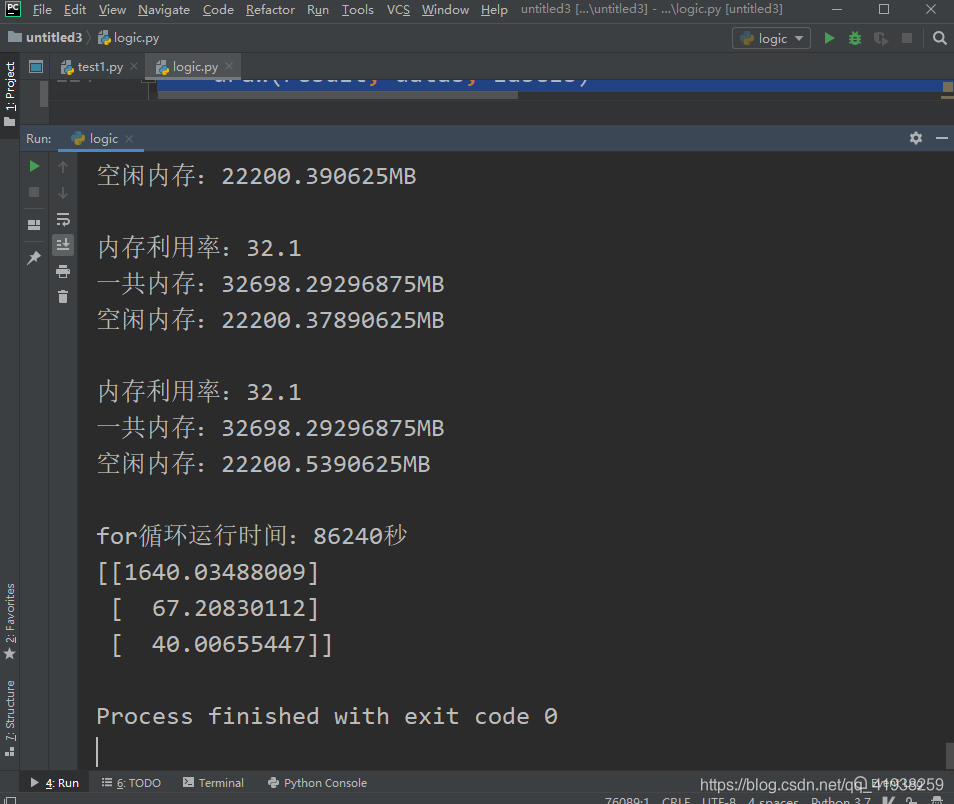The height and width of the screenshot is (804, 954).
Task: Open the 6: TODO tool window
Action: tap(131, 783)
